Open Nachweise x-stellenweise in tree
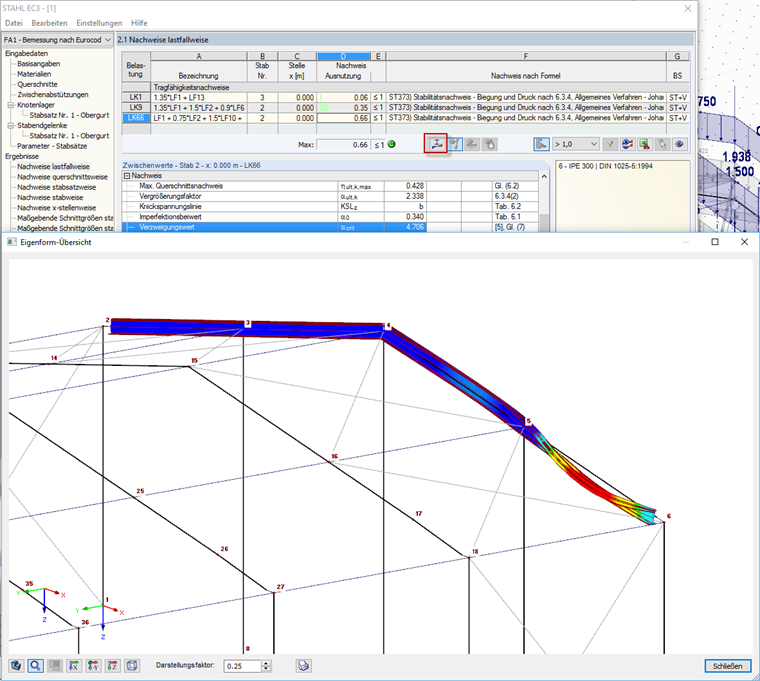Viewport: 760px width, 681px height. point(57,207)
